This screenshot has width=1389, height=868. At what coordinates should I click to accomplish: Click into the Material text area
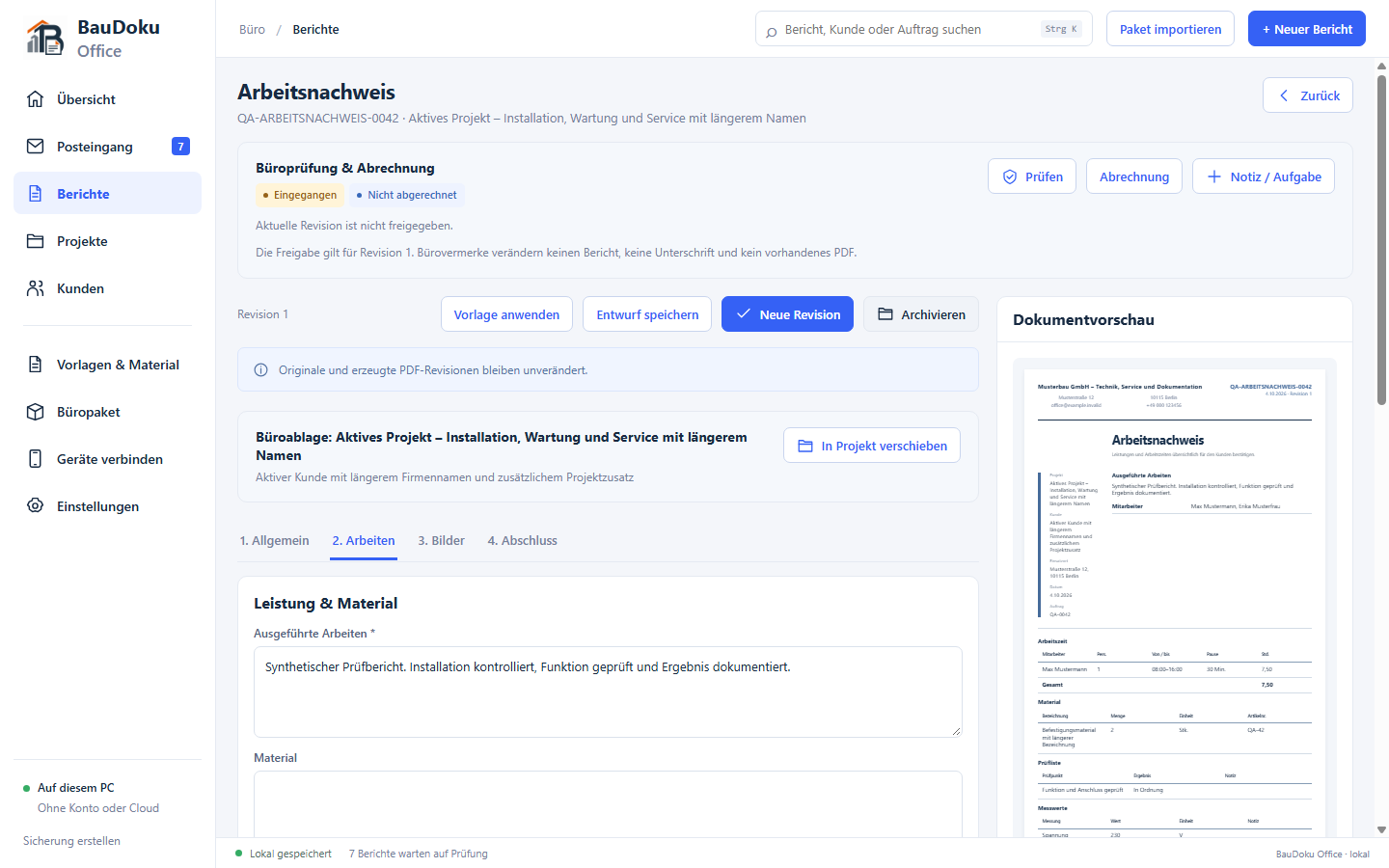(x=608, y=804)
